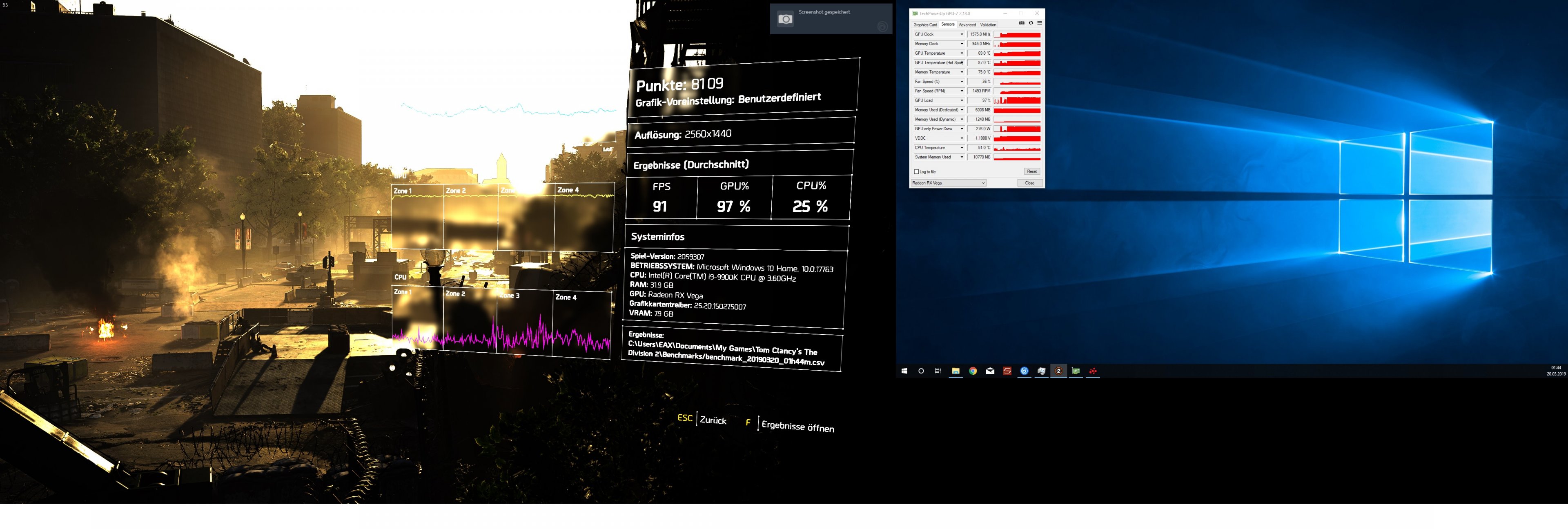Open the Mail app from the taskbar
The width and height of the screenshot is (1568, 529).
point(990,371)
